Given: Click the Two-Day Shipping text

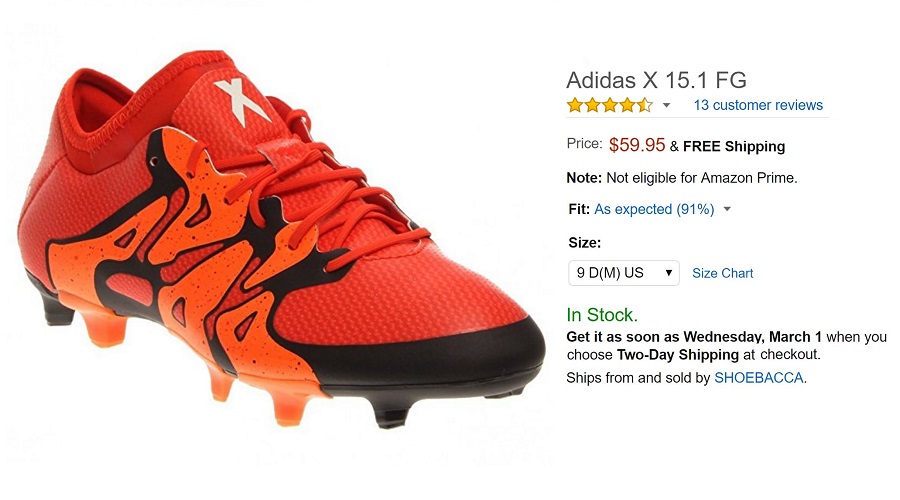Looking at the screenshot, I should click(x=676, y=354).
